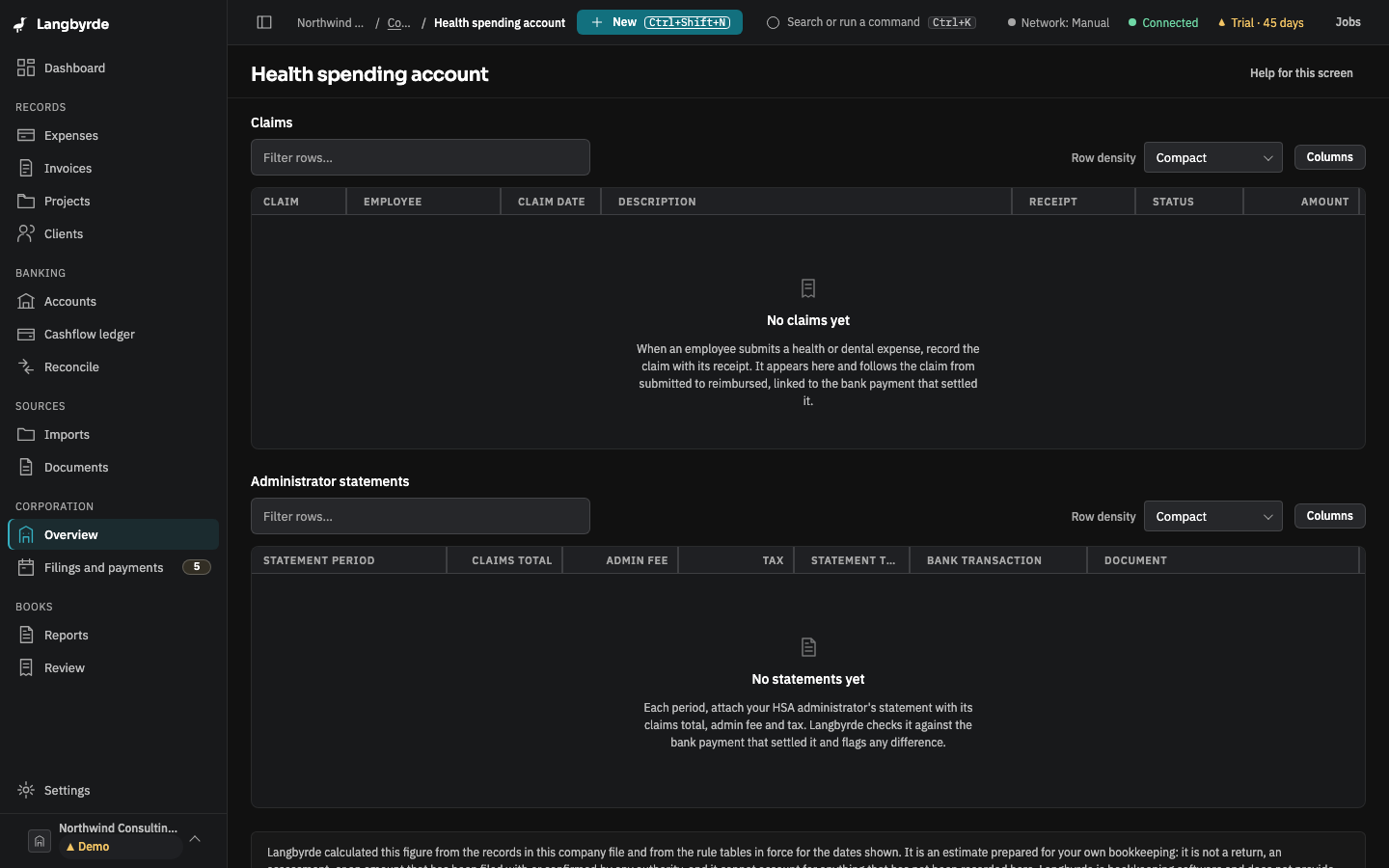Click the Overview building icon

[x=26, y=534]
